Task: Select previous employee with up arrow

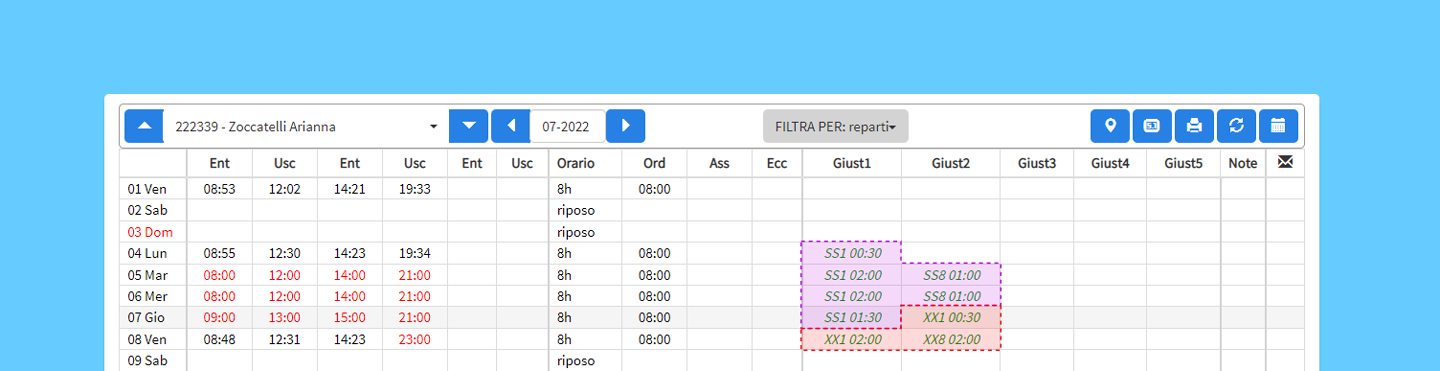Action: tap(144, 126)
